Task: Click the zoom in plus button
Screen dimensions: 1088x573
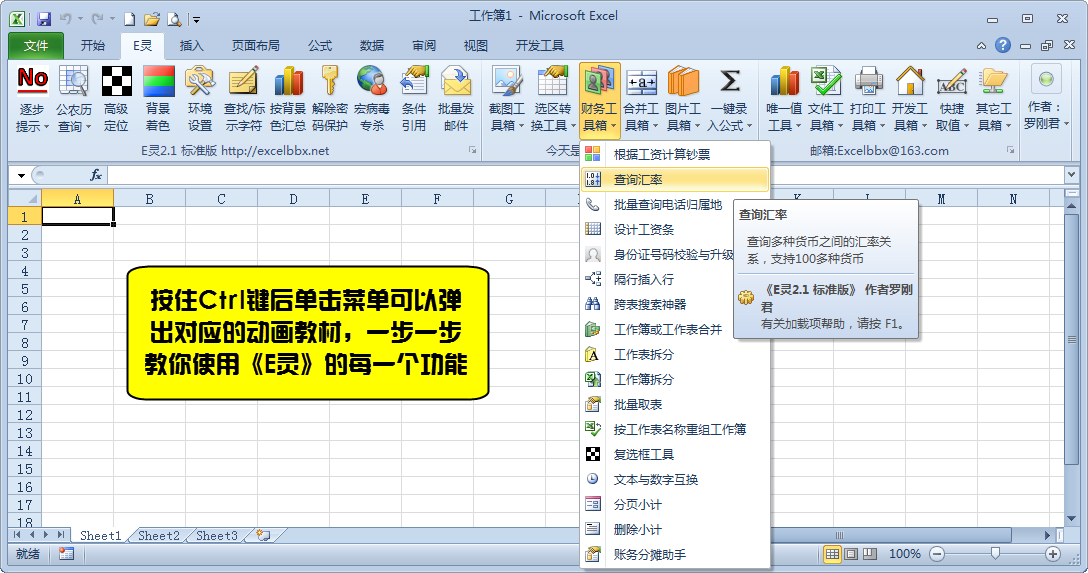Action: coord(1053,554)
